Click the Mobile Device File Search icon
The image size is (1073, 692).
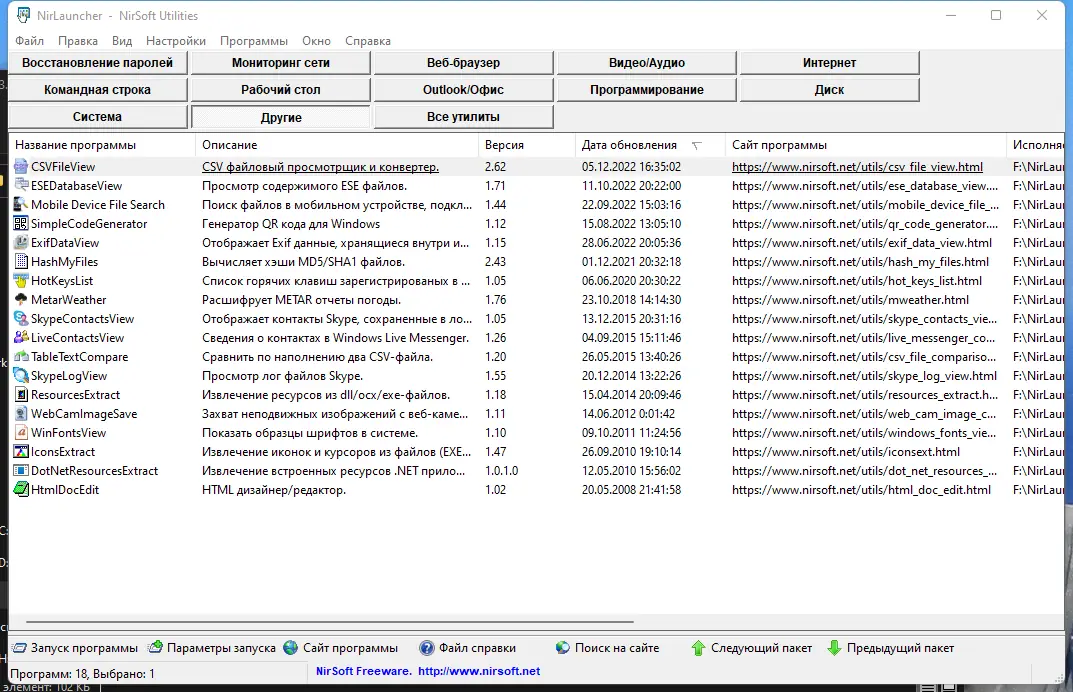point(21,205)
